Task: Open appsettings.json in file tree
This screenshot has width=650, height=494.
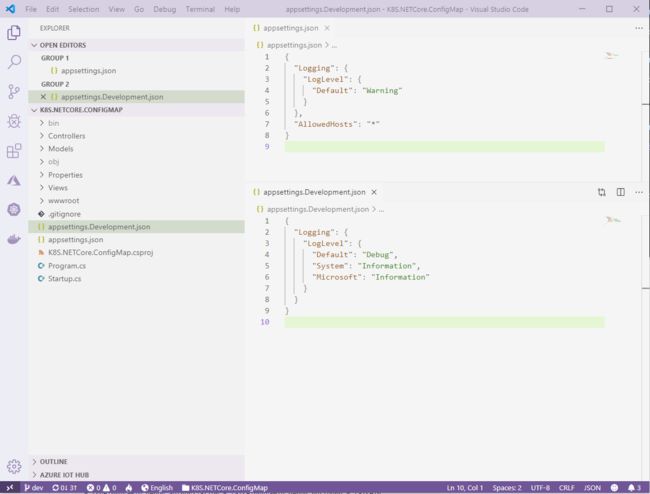Action: point(137,240)
